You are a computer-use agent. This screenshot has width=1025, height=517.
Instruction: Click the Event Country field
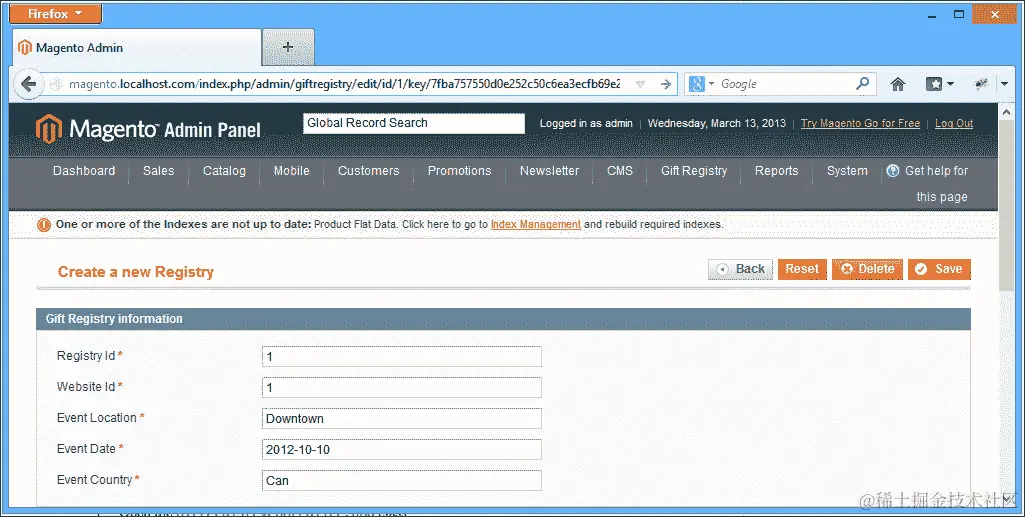click(x=401, y=480)
